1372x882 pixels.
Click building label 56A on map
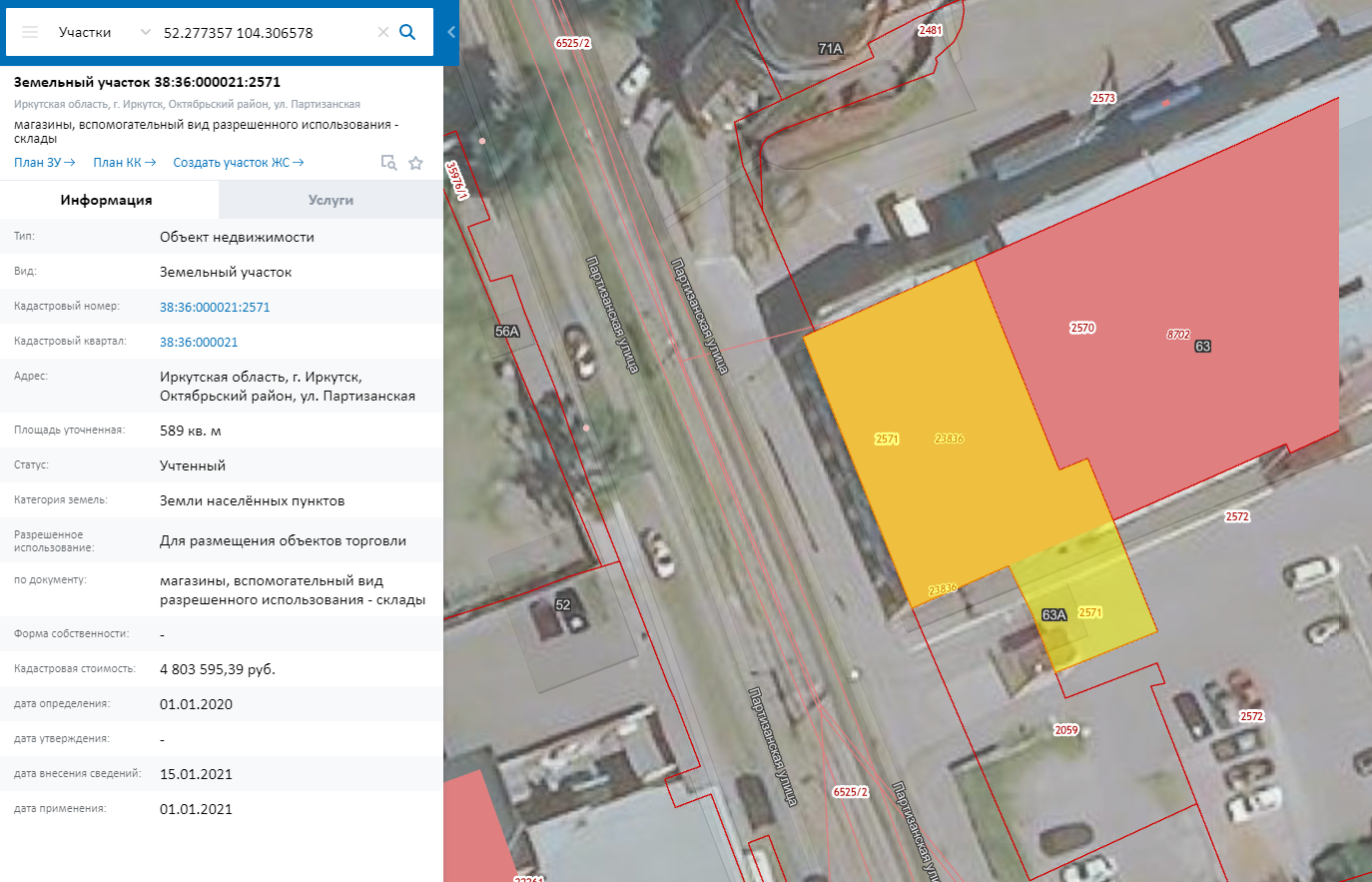(x=507, y=332)
